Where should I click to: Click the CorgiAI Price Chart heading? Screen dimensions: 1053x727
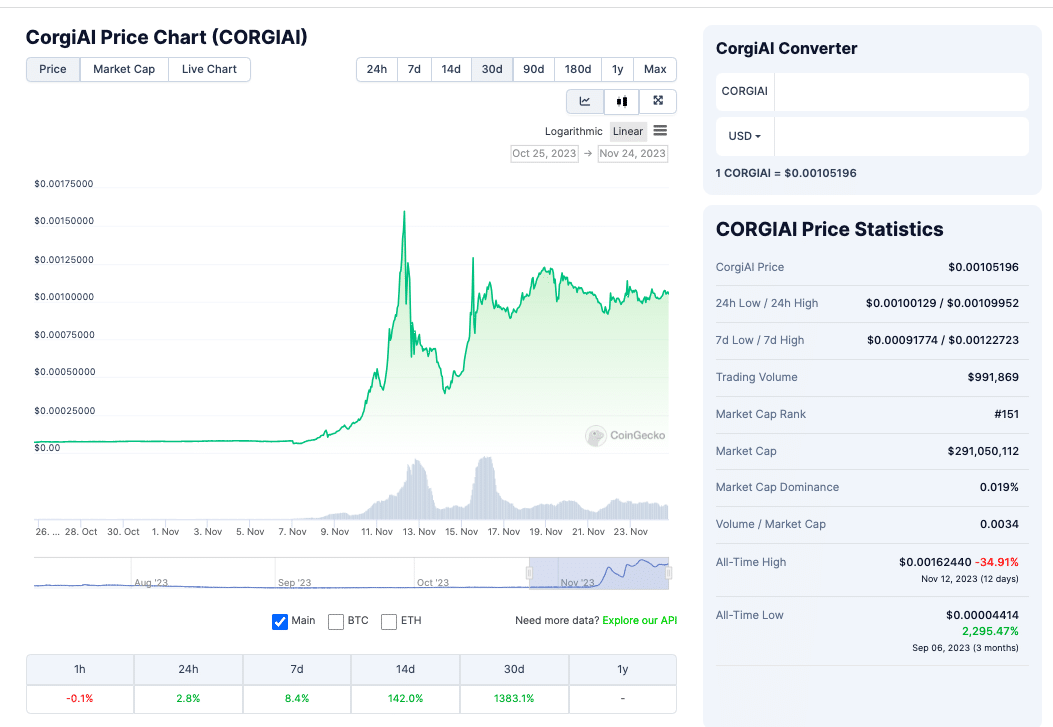point(167,37)
